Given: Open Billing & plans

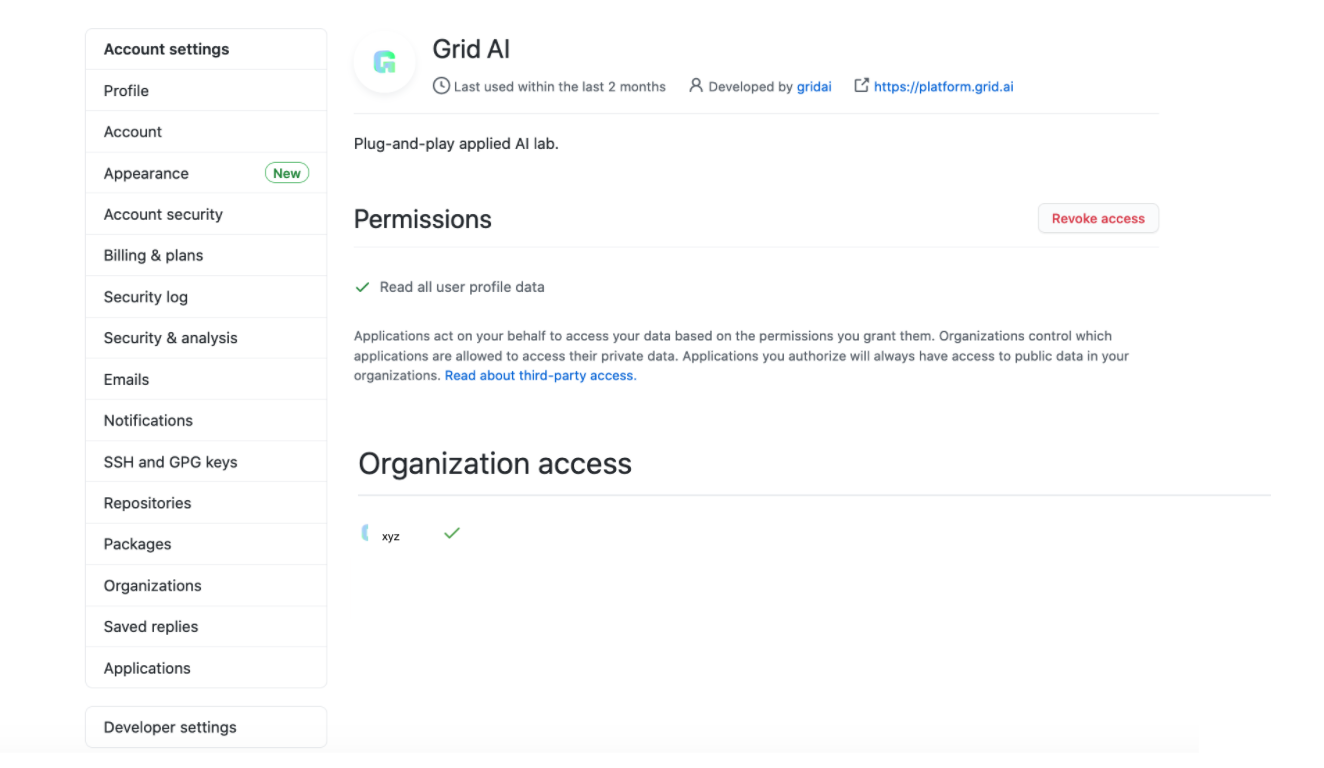Looking at the screenshot, I should (206, 255).
